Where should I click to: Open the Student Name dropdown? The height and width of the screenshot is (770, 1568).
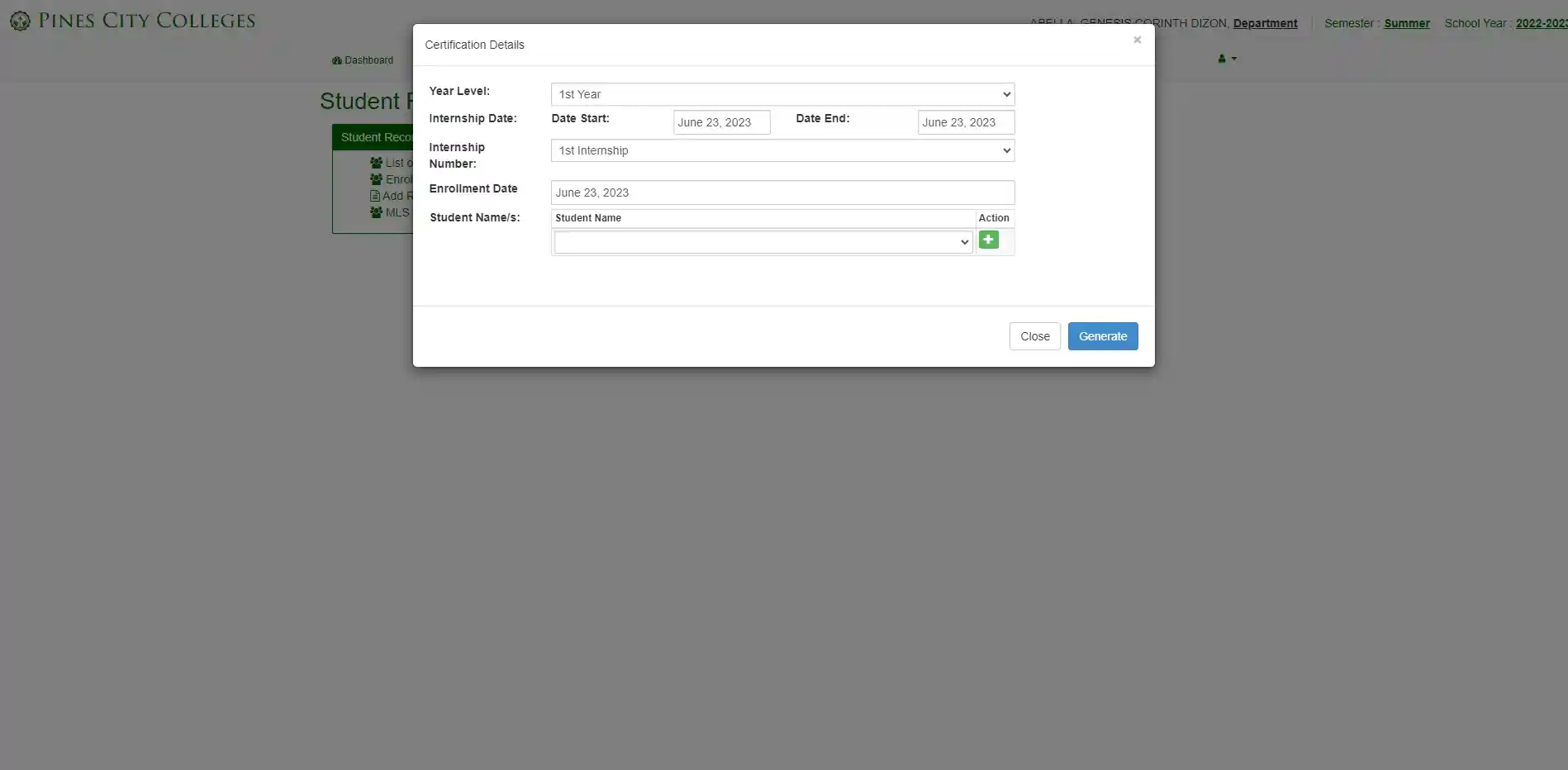click(x=763, y=242)
